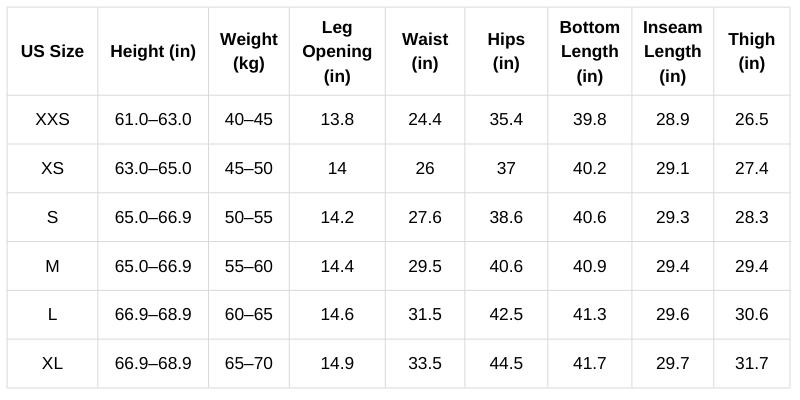The width and height of the screenshot is (800, 400).
Task: Click the Thigh (in) column header
Action: coord(752,52)
